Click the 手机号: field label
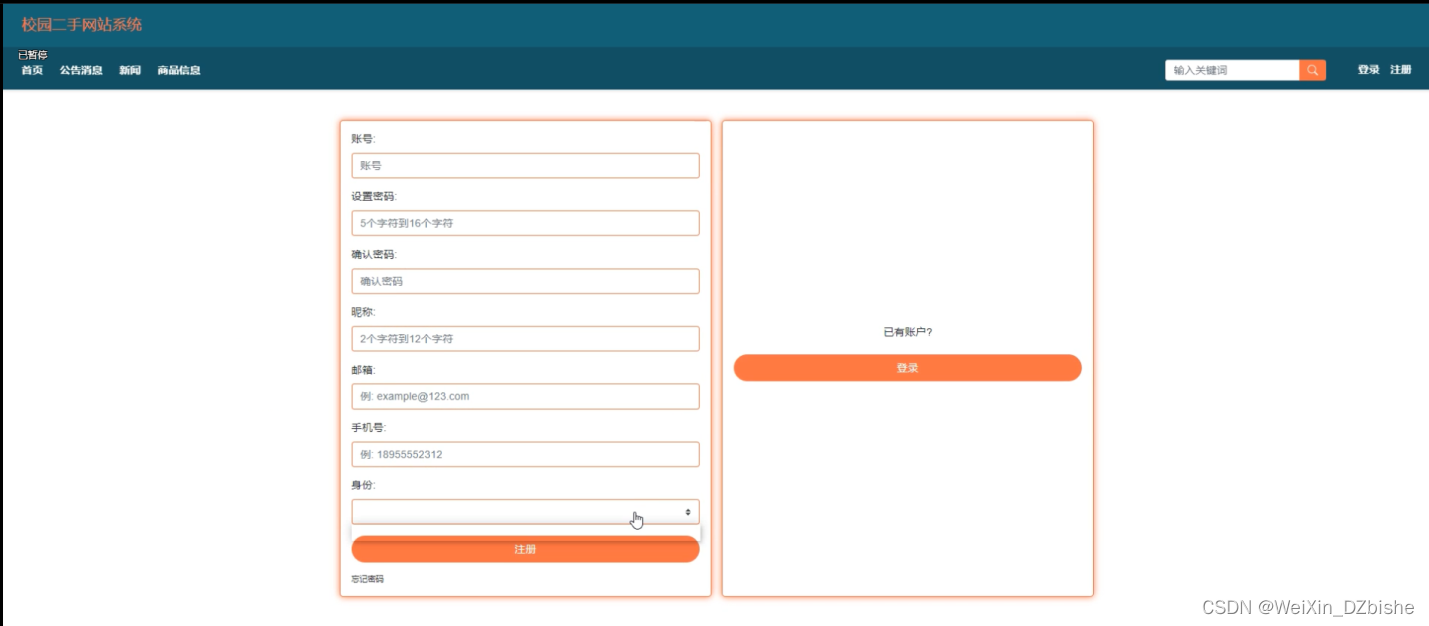The height and width of the screenshot is (626, 1429). (368, 427)
